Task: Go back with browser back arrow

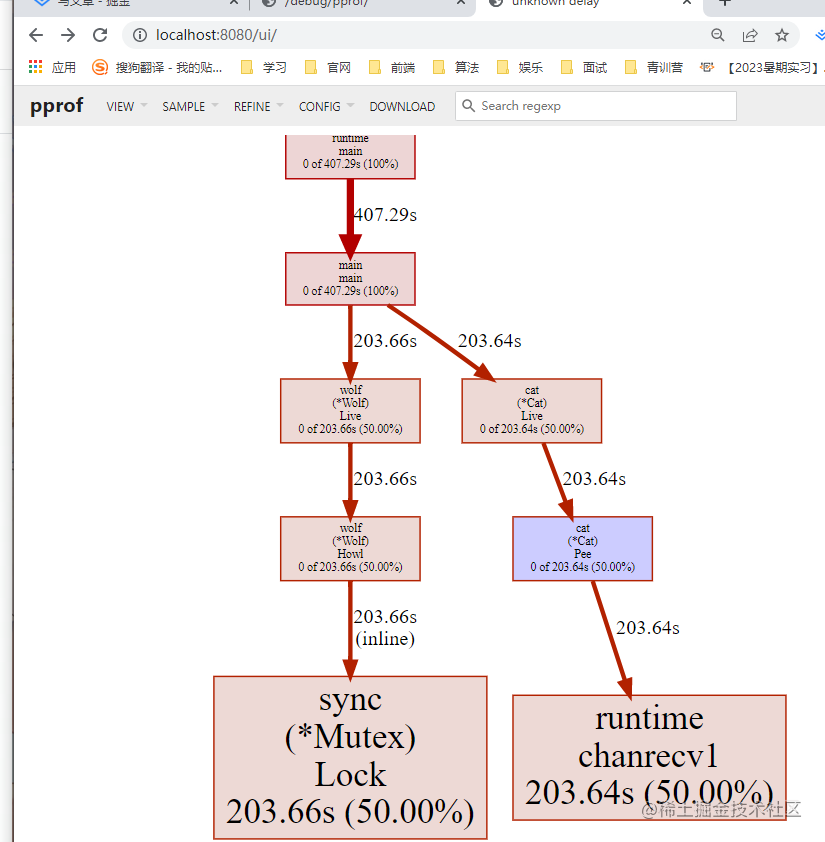Action: [x=36, y=35]
